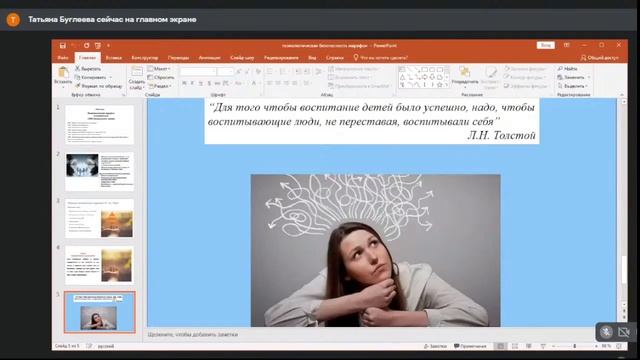This screenshot has height=360, width=640.
Task: Switch to the Переходы tab
Action: [178, 58]
